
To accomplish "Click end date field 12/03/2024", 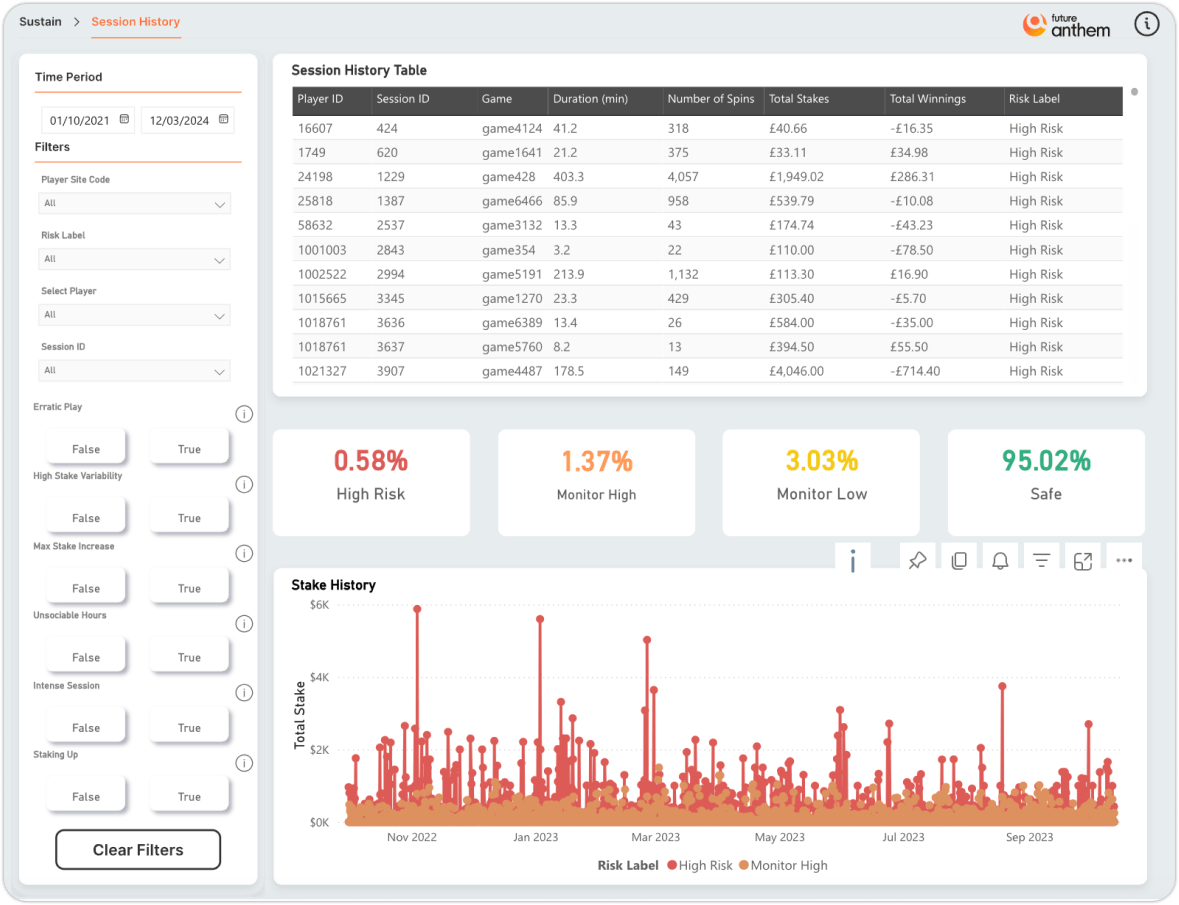I will [187, 120].
